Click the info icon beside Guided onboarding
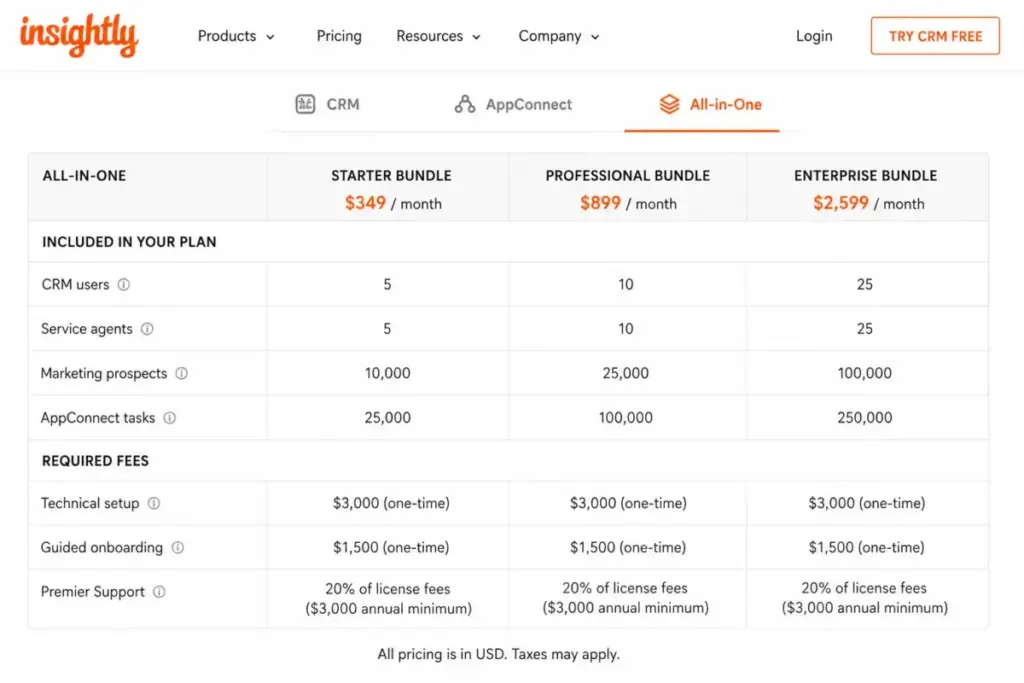The image size is (1024, 683). pyautogui.click(x=178, y=547)
